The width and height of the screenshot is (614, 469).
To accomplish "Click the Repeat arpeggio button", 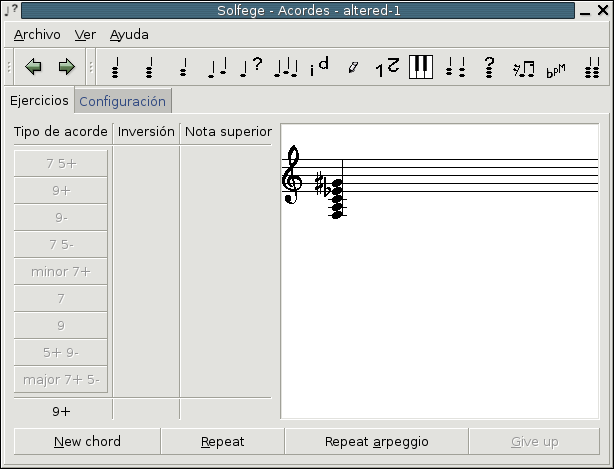I will (376, 441).
